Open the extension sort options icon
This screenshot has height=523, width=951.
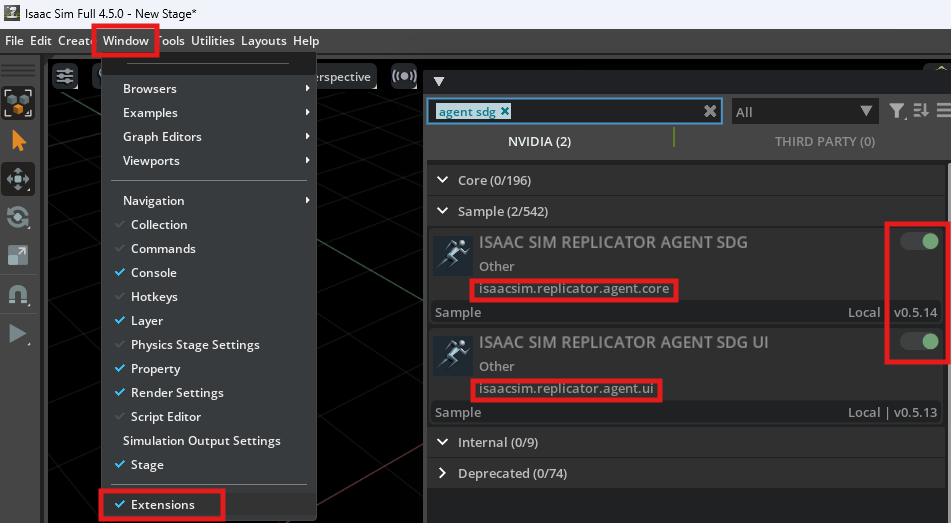point(921,110)
